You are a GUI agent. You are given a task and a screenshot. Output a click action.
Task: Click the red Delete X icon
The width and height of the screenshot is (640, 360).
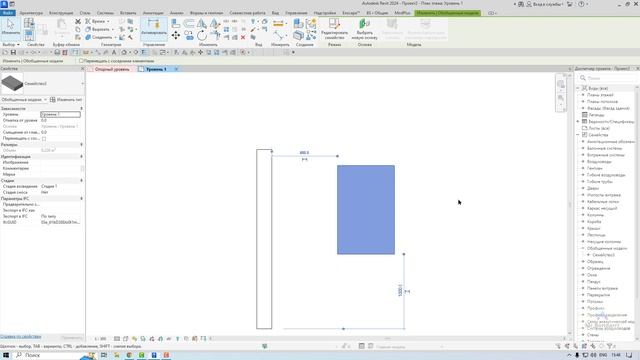coord(243,37)
